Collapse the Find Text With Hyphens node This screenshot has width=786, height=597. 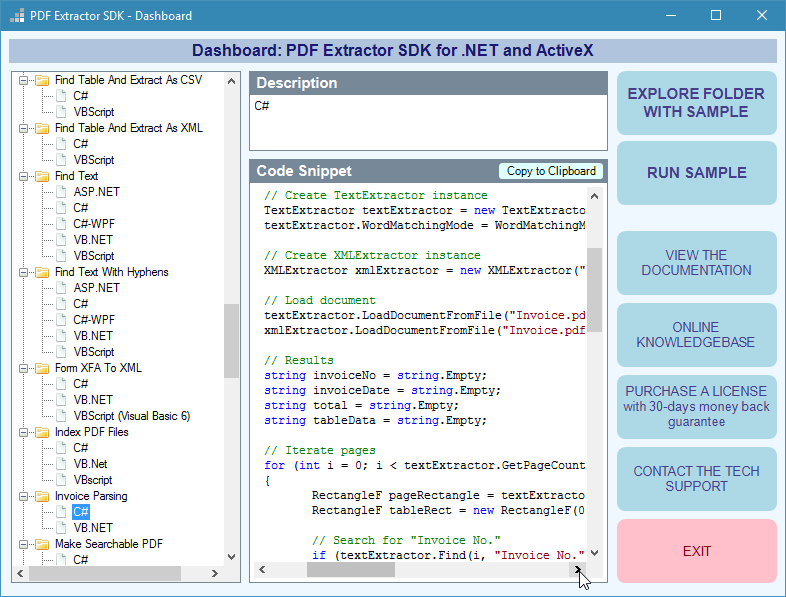coord(23,272)
